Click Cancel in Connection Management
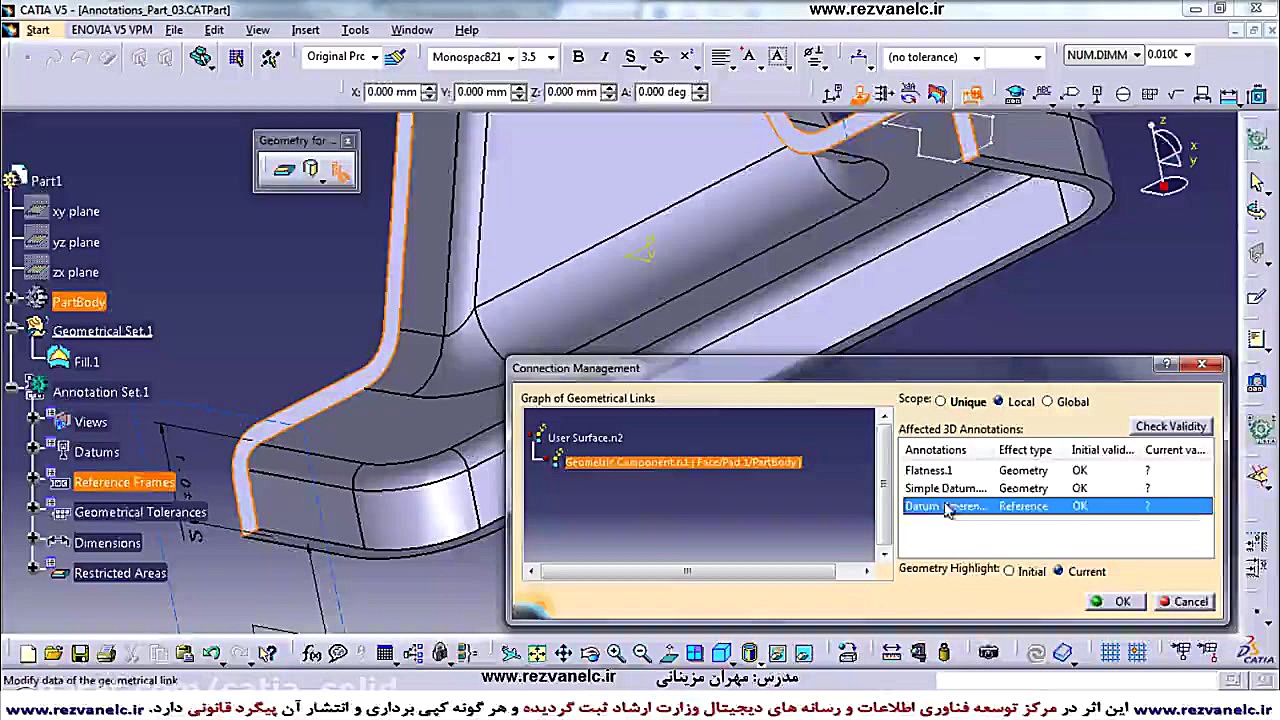This screenshot has width=1280, height=720. click(1184, 601)
